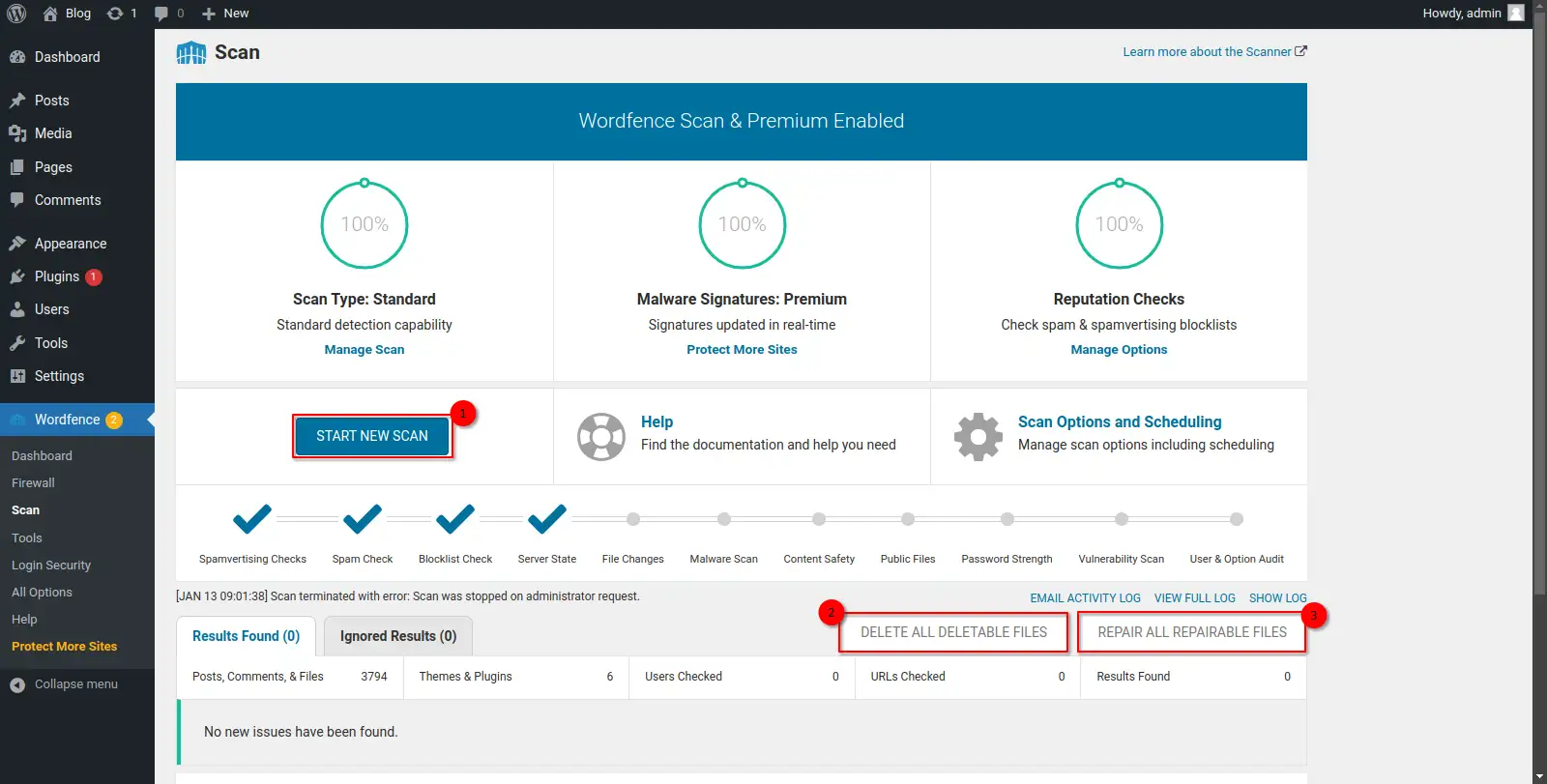
Task: Click the WordPress logo icon
Action: [16, 14]
